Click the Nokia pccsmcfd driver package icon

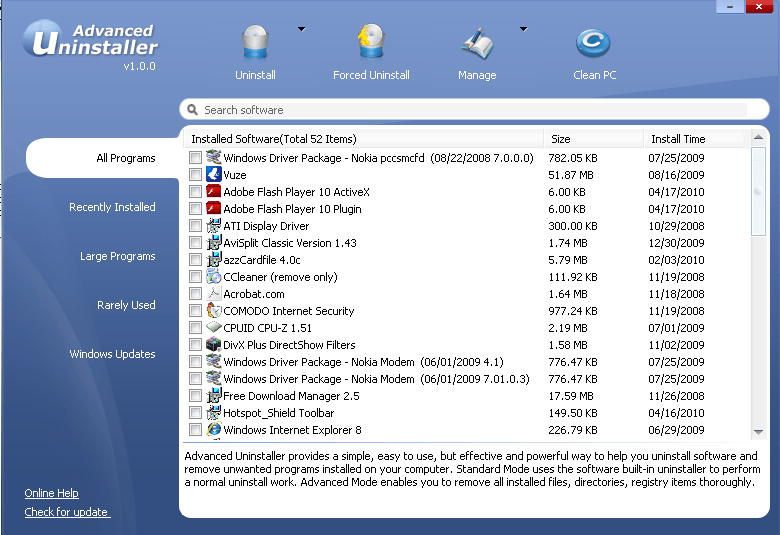pos(214,157)
